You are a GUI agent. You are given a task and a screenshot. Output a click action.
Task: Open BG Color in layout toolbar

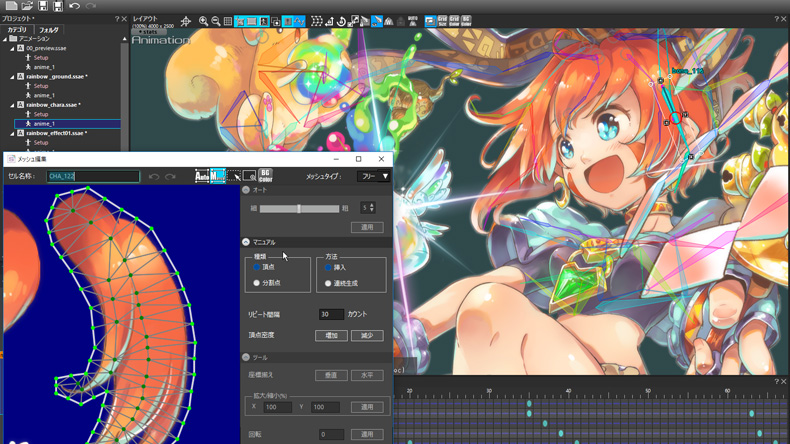[466, 21]
